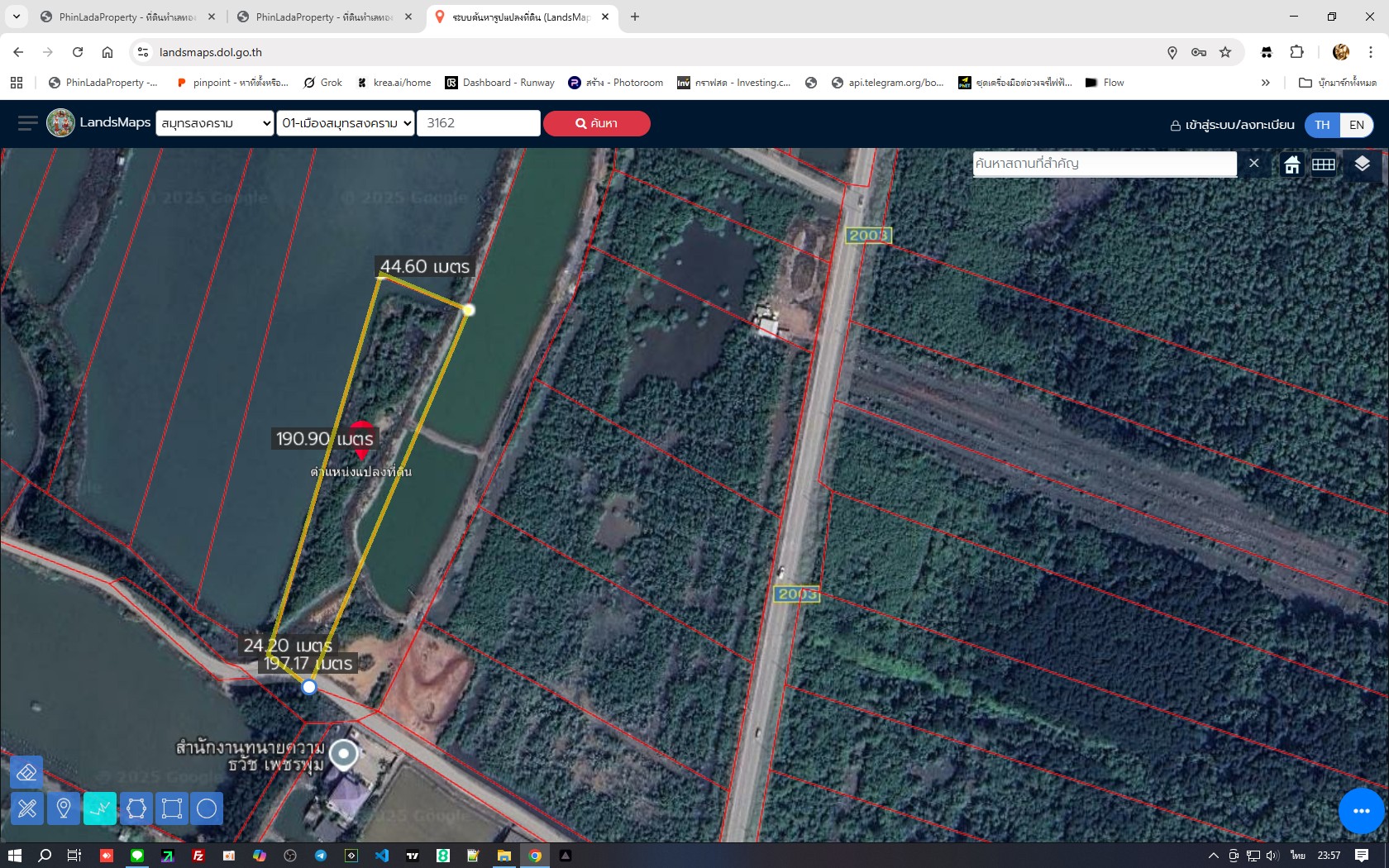The width and height of the screenshot is (1389, 868).
Task: Click the login/register link เข้าสู่ระบบ/ลงทะเบียน
Action: [1232, 125]
